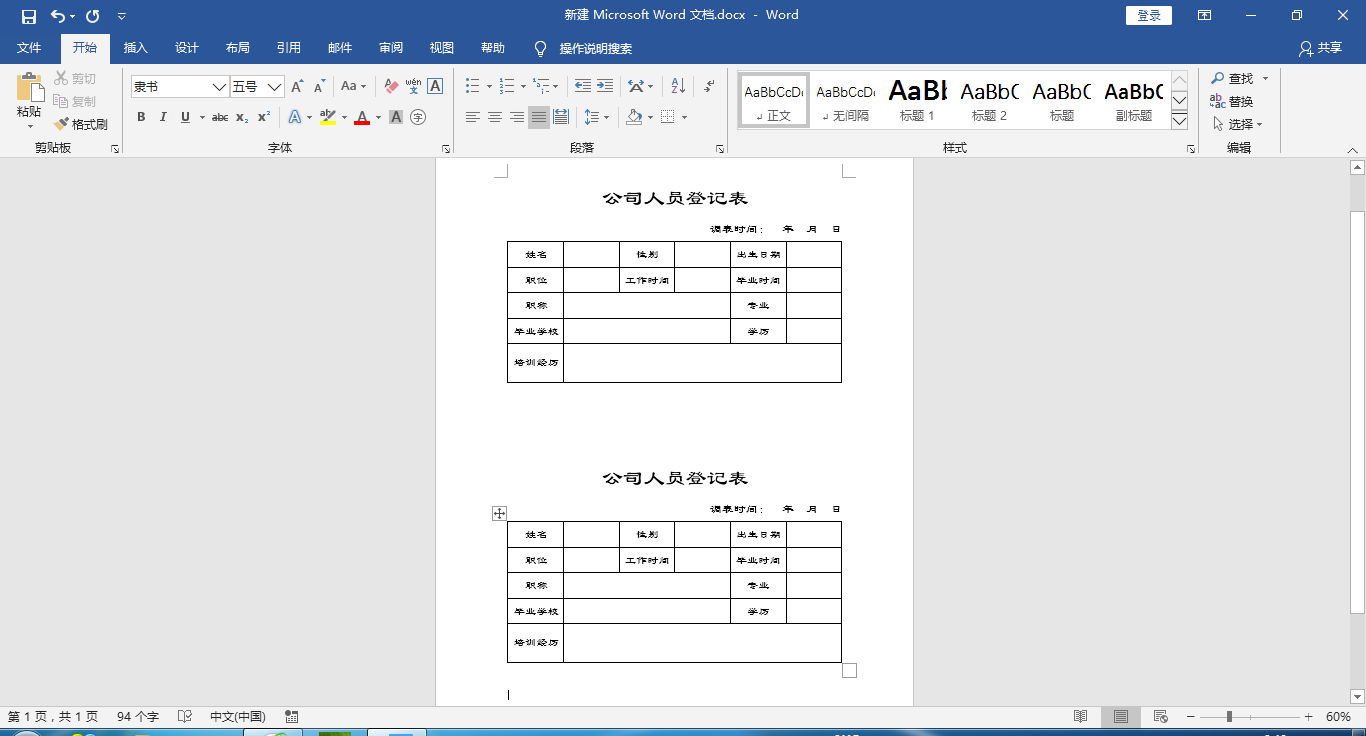The width and height of the screenshot is (1366, 736).
Task: Click Clear Formatting eraser icon
Action: 391,87
